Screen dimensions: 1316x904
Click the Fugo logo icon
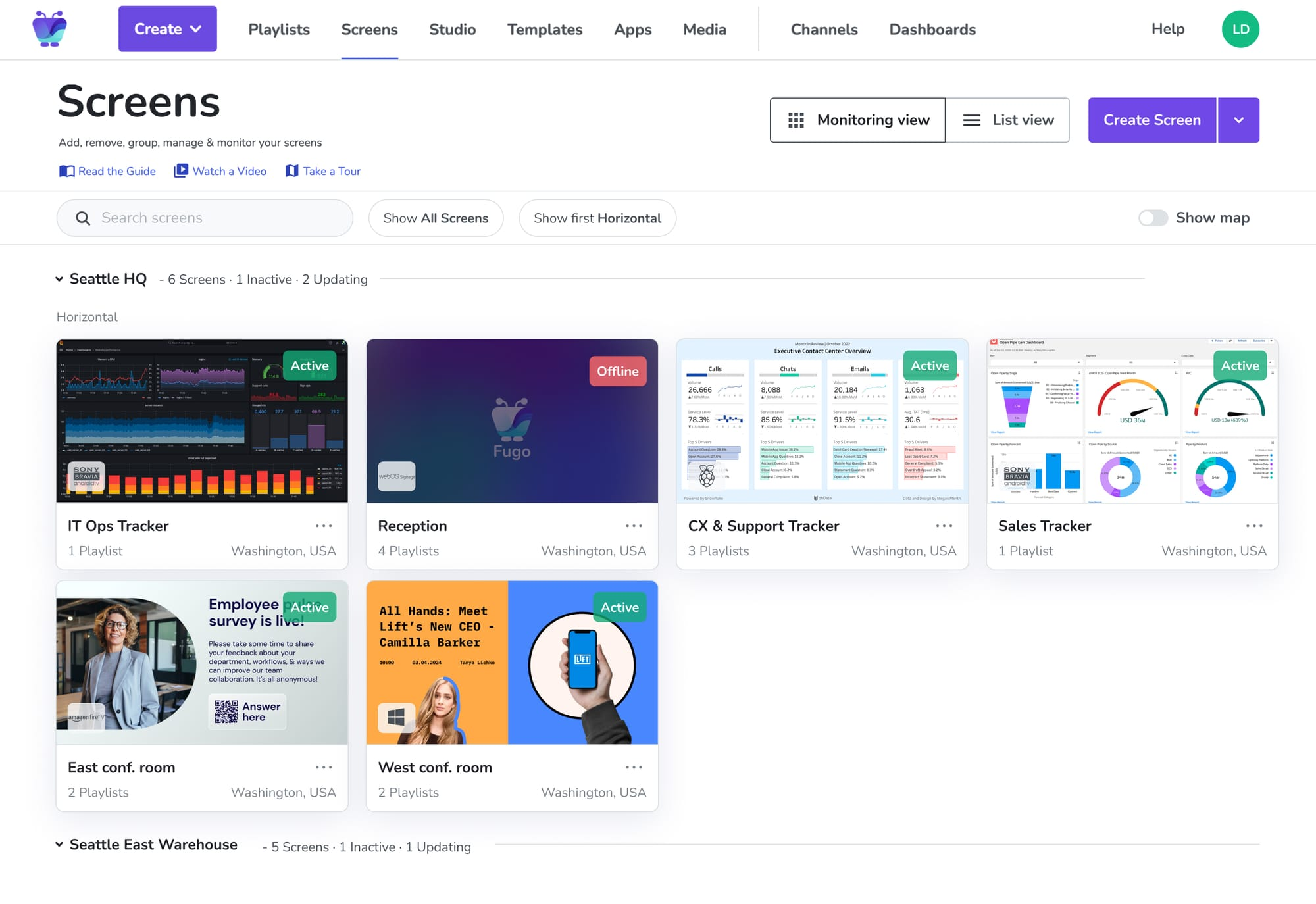click(50, 29)
